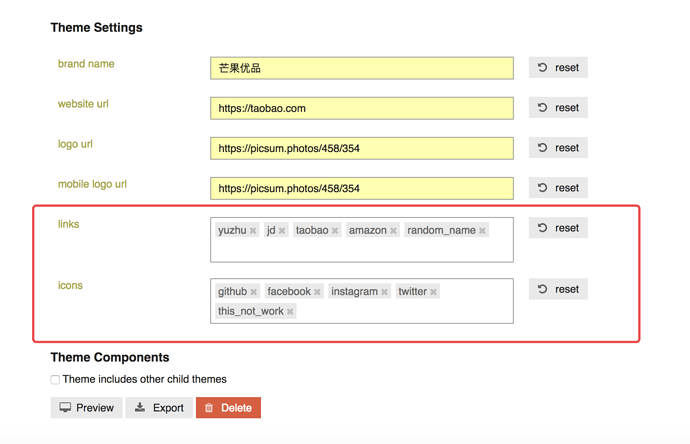Viewport: 690px width, 444px height.
Task: Edit the mobile logo url field
Action: (x=362, y=188)
